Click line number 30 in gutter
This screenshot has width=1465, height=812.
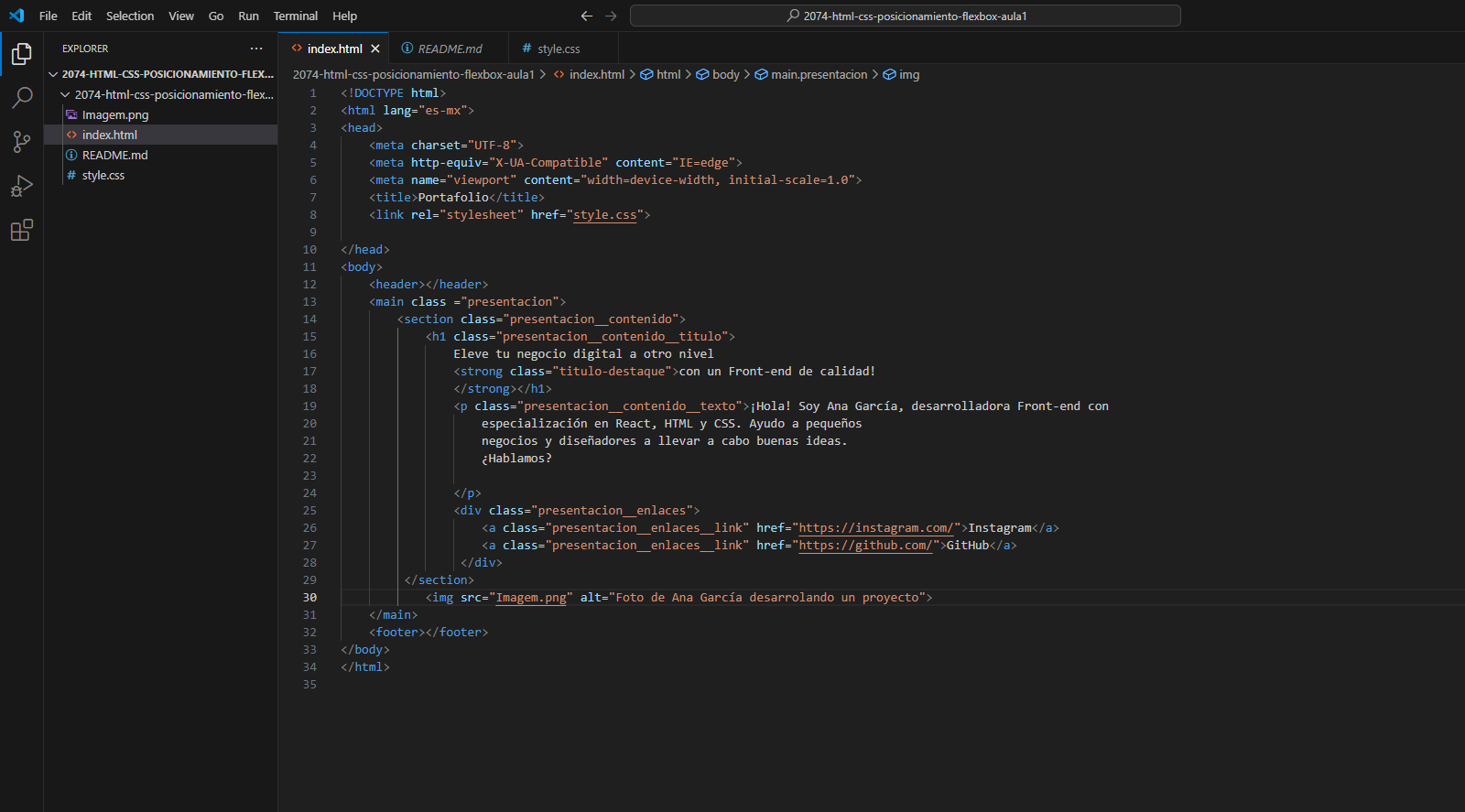309,597
